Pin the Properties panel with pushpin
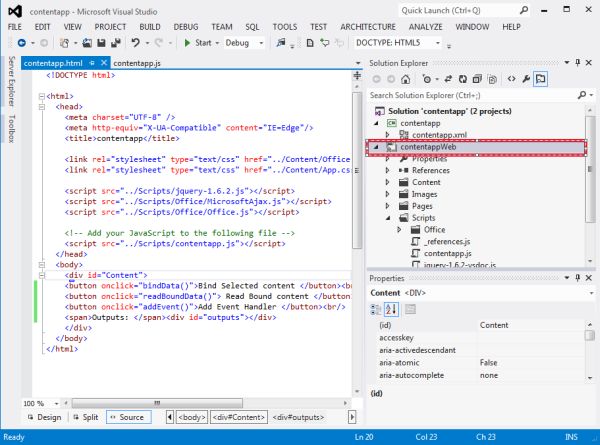The width and height of the screenshot is (600, 445). point(578,278)
